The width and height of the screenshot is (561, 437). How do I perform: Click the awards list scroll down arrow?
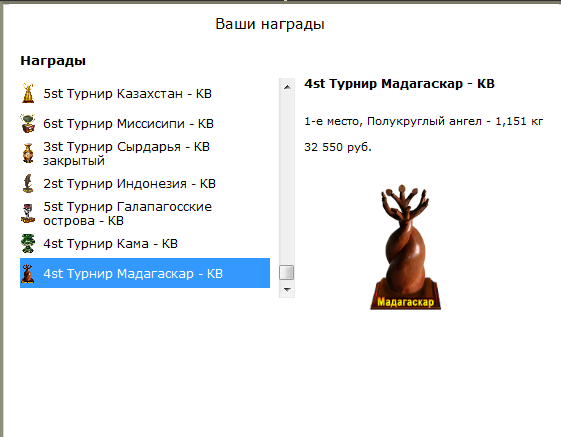[x=287, y=289]
